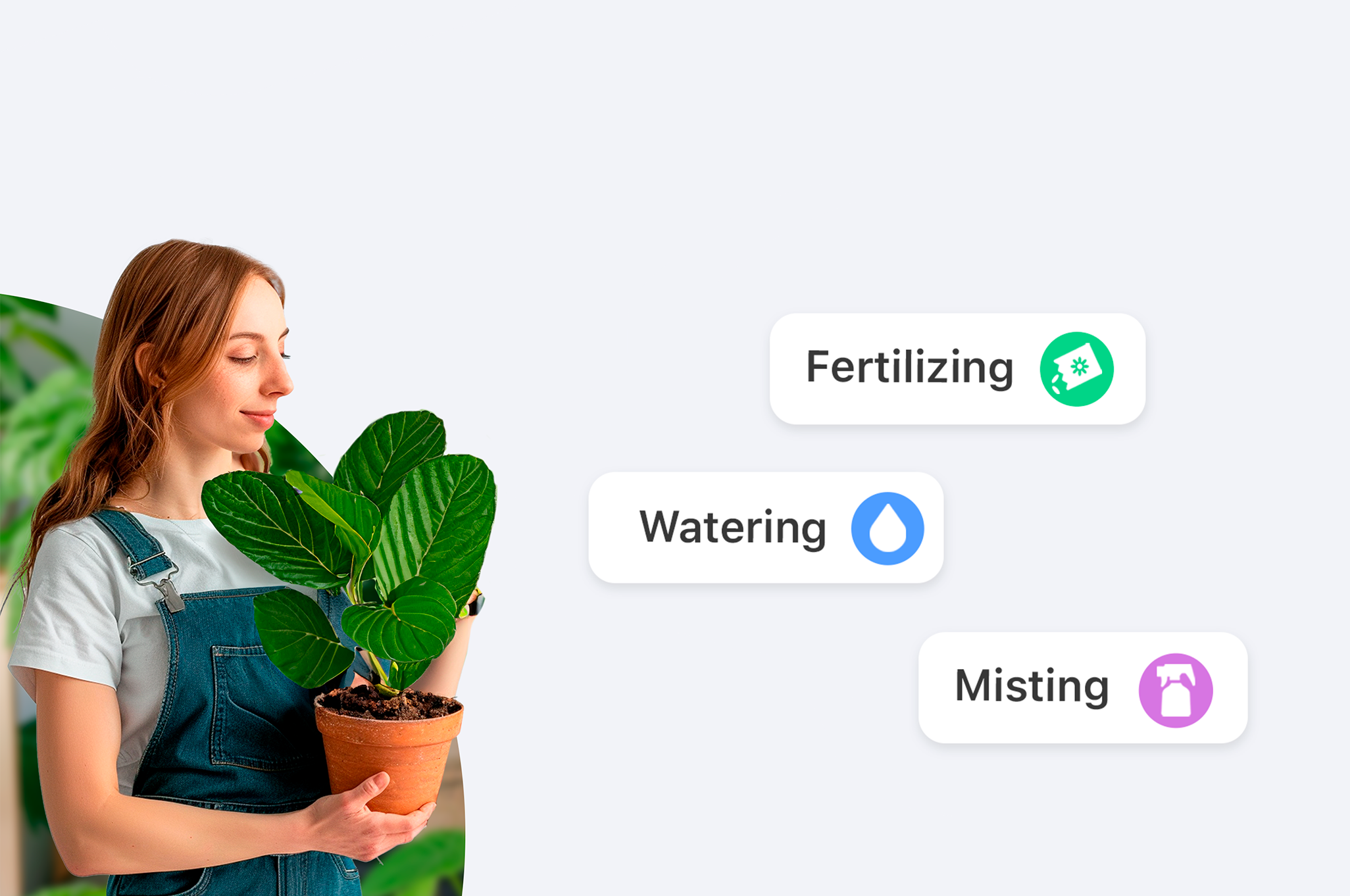Click the Misting text label
Image resolution: width=1350 pixels, height=896 pixels.
click(x=1032, y=687)
